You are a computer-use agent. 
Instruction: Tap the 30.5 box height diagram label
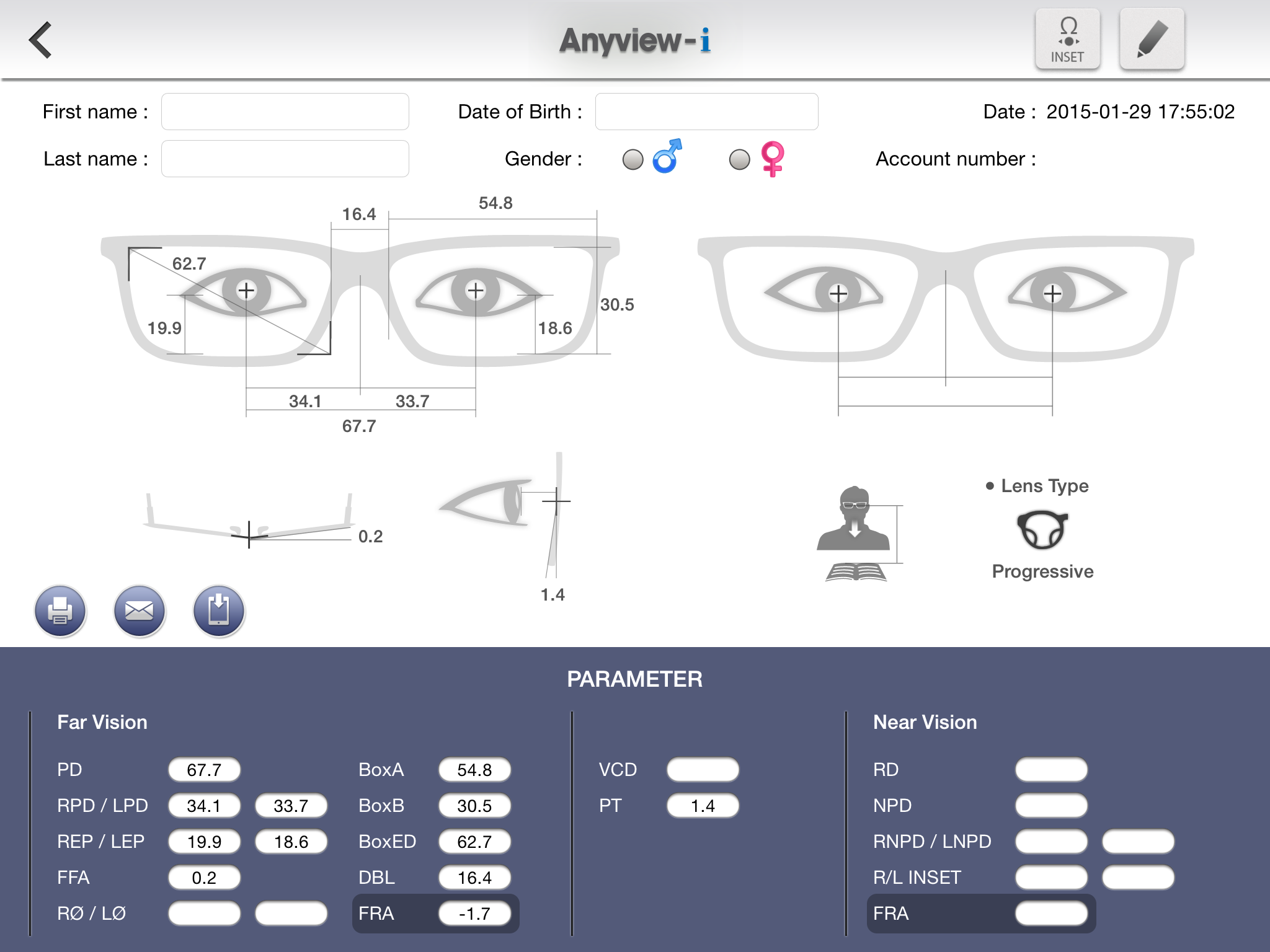(x=617, y=305)
